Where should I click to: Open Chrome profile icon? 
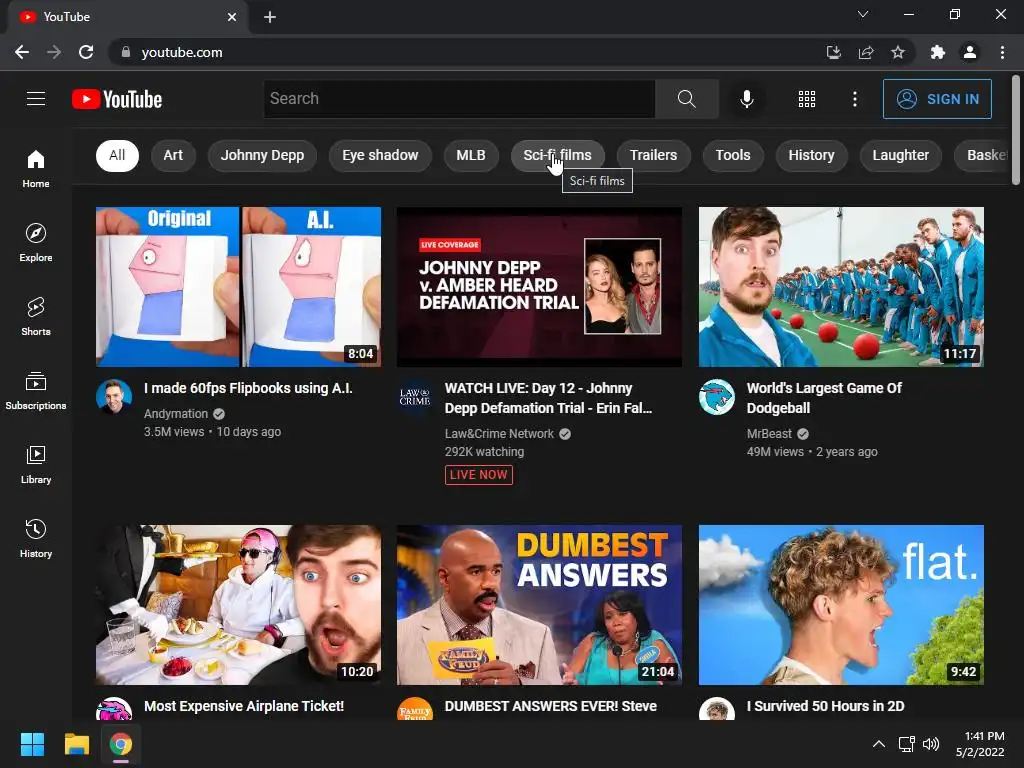point(970,52)
